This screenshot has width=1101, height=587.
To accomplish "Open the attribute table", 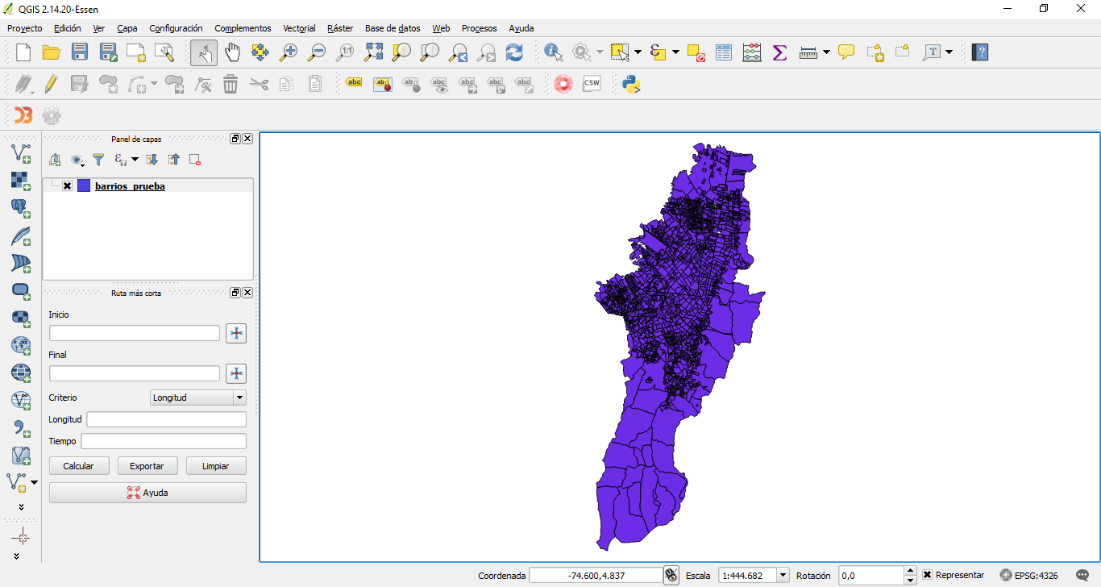I will (723, 52).
